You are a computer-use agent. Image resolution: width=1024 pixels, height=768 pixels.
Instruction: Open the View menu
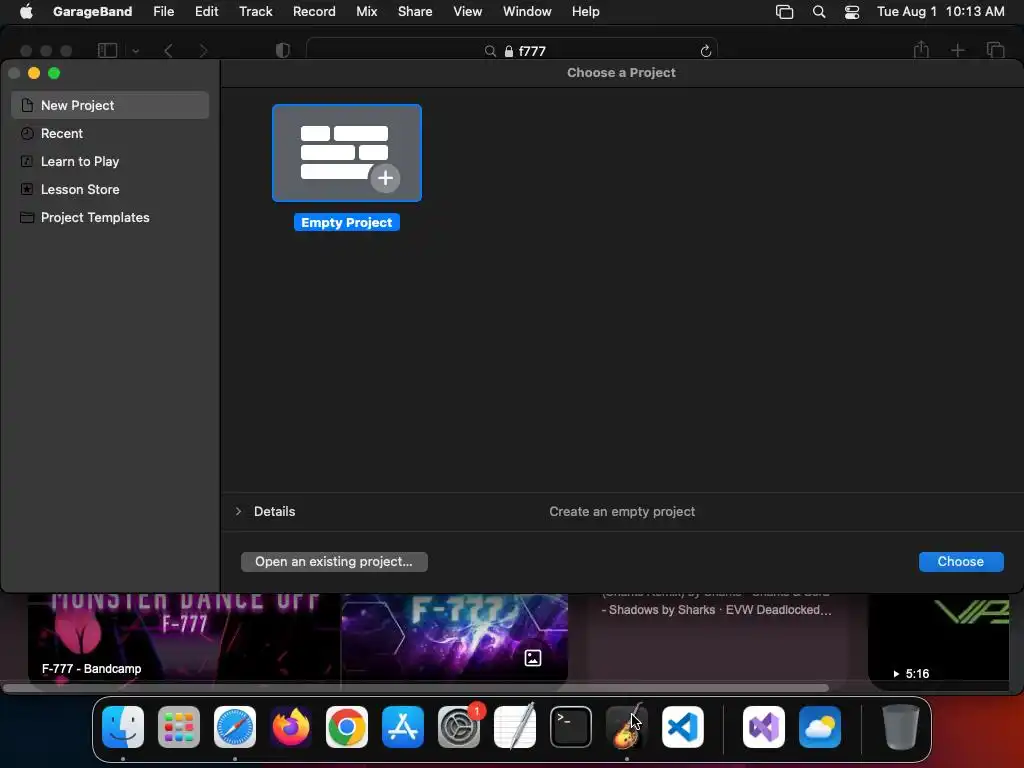[468, 12]
